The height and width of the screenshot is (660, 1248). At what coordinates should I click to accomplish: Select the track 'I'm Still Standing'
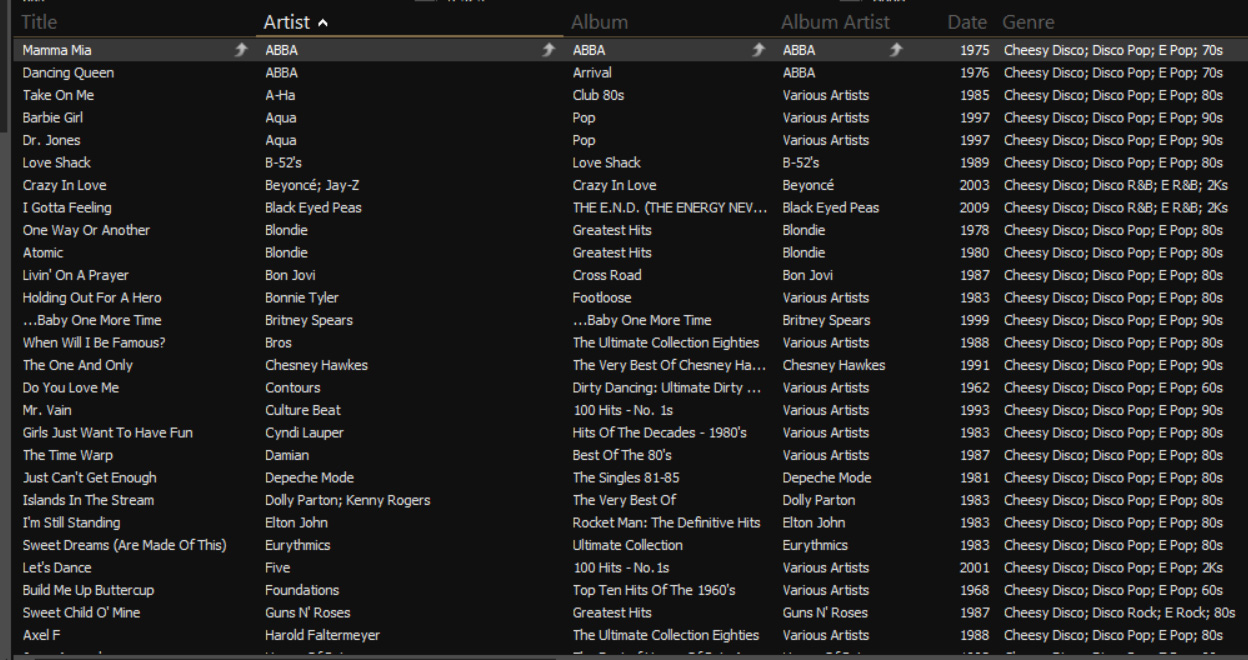[x=71, y=523]
